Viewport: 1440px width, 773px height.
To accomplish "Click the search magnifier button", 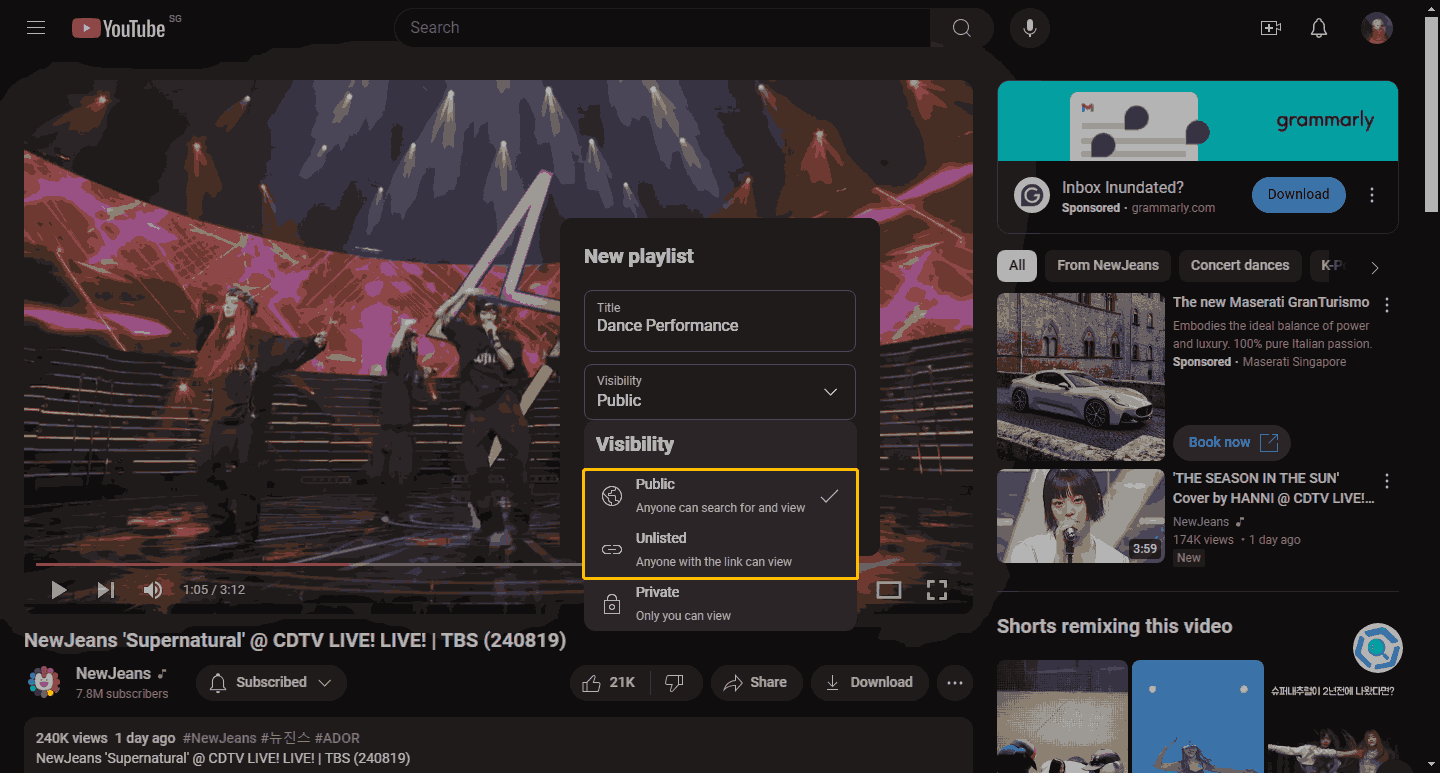I will (x=961, y=28).
